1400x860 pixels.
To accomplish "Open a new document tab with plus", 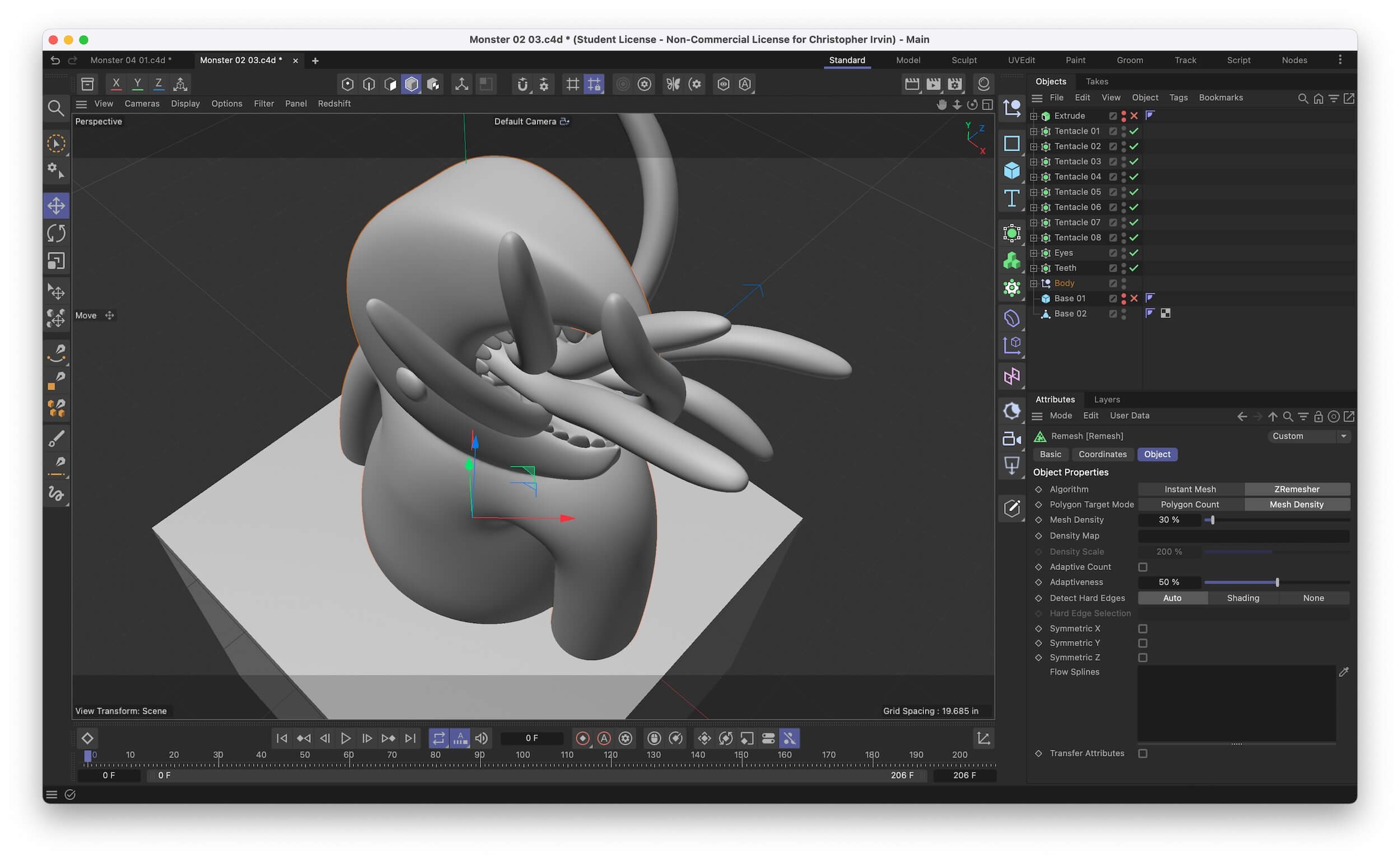I will 315,61.
